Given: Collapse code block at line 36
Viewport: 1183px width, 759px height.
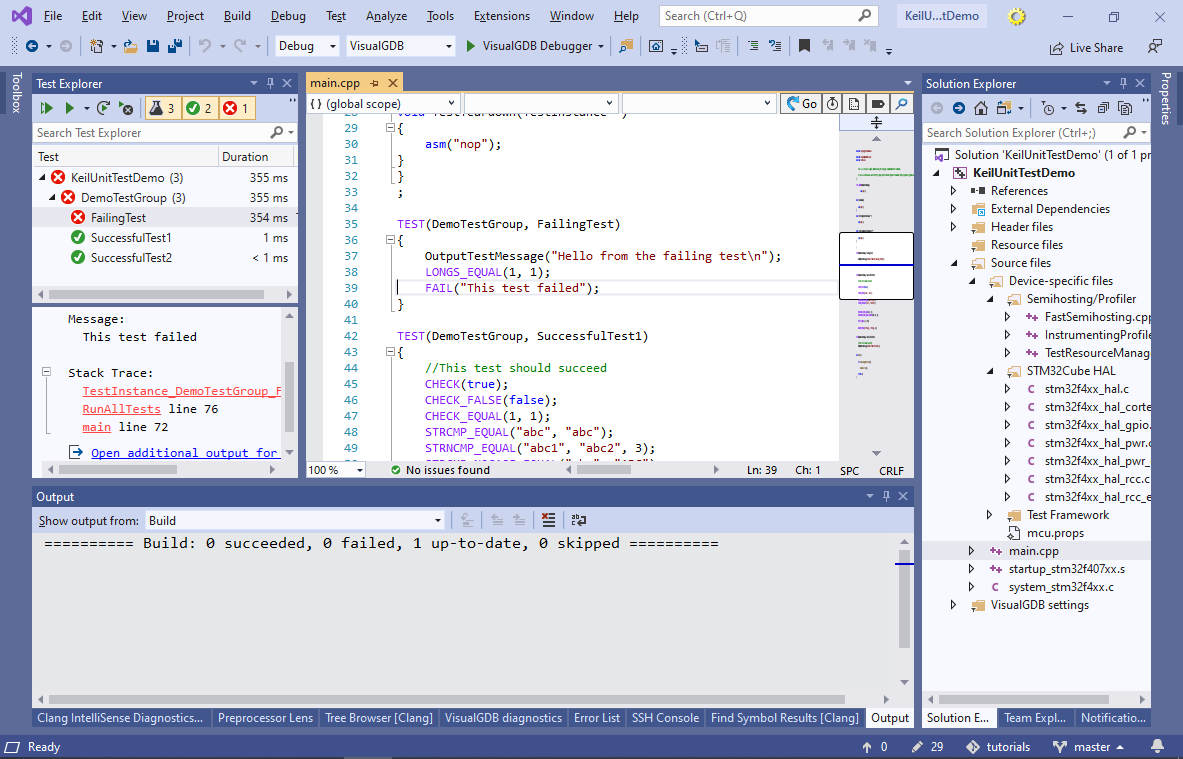Looking at the screenshot, I should [x=390, y=240].
